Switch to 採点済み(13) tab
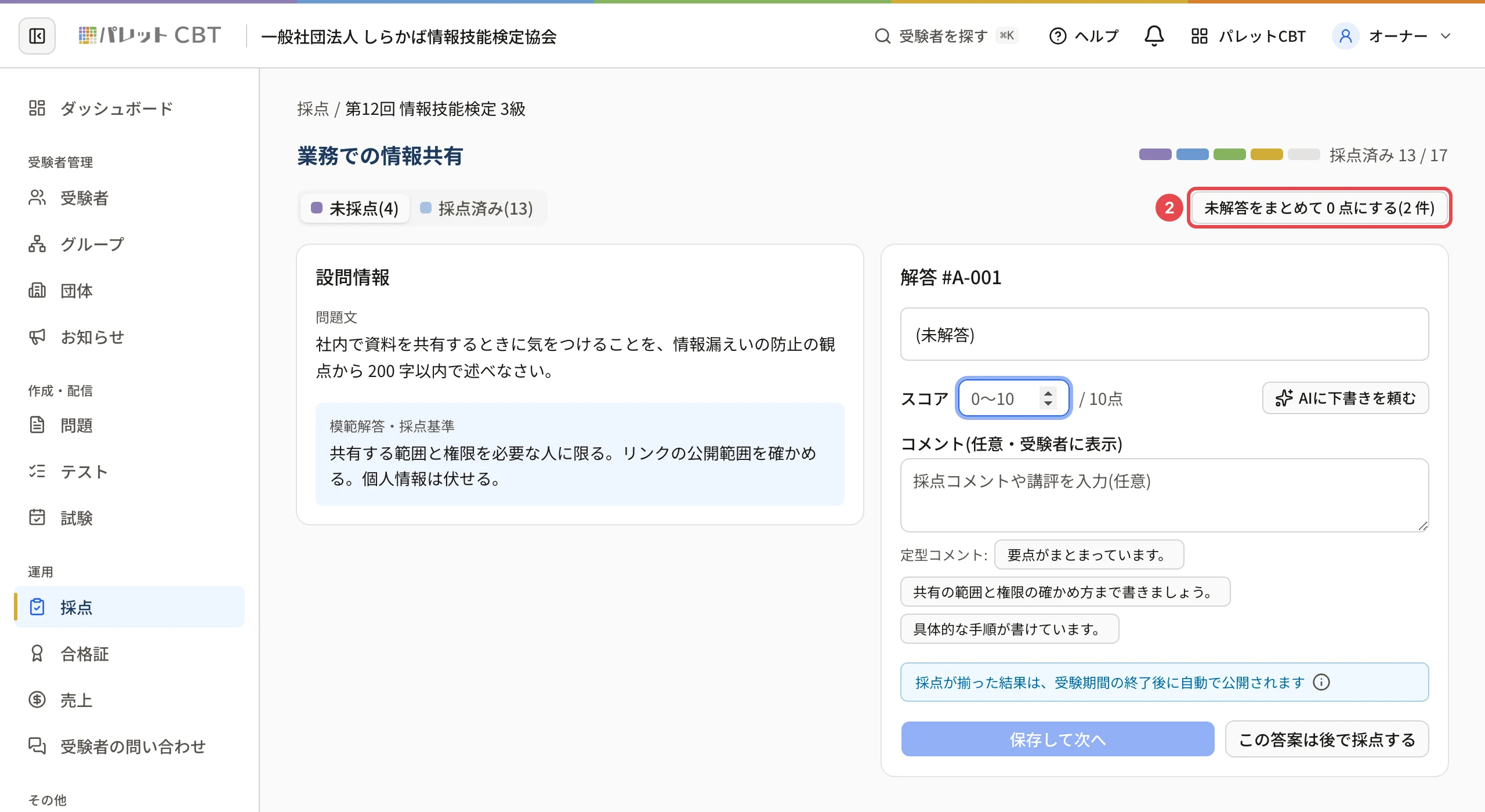This screenshot has width=1485, height=812. (x=477, y=208)
